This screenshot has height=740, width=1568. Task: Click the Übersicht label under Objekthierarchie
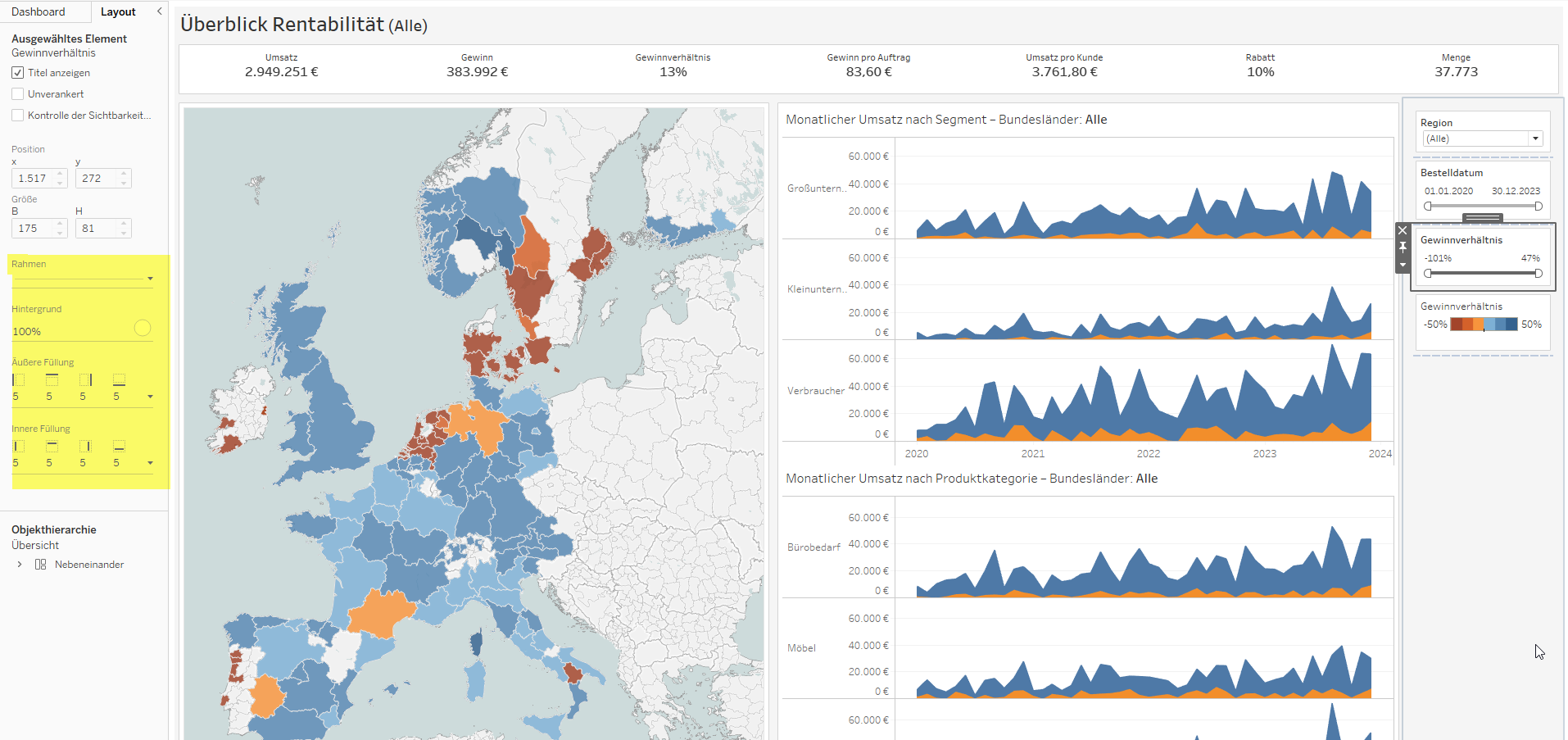pos(35,545)
